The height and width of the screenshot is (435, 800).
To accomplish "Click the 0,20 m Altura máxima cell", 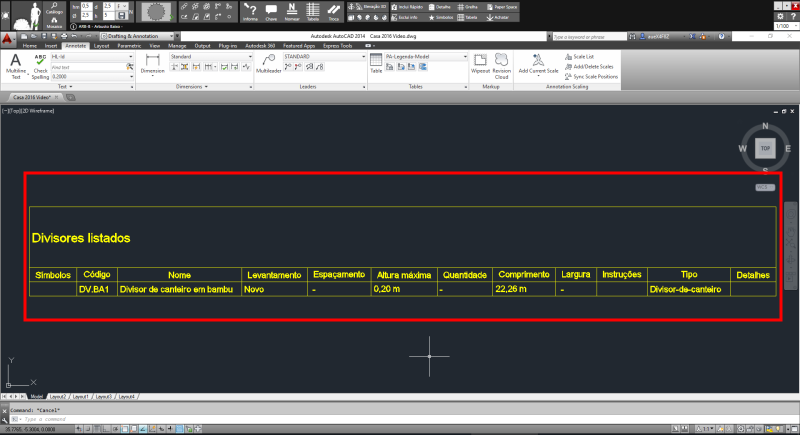I will pos(404,289).
